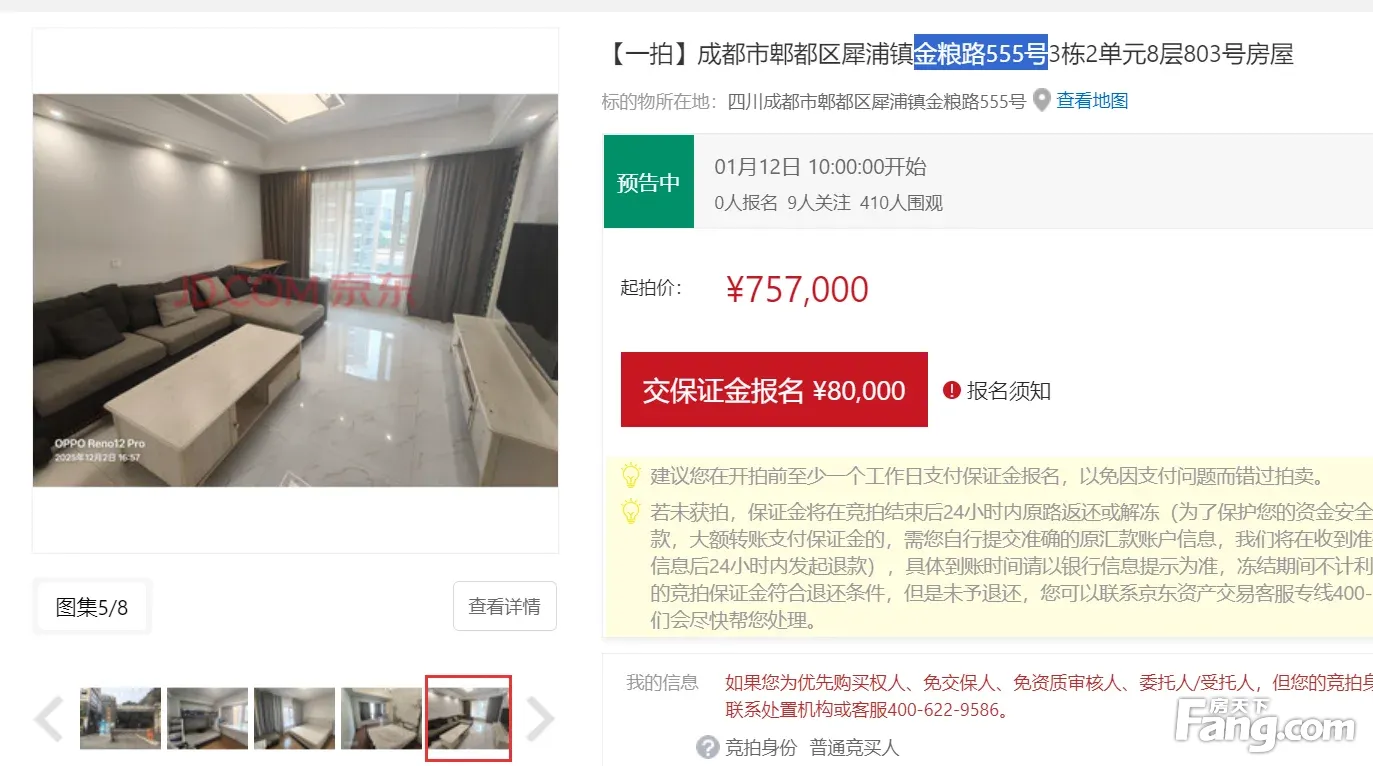This screenshot has width=1373, height=766.
Task: Click the question mark beside 竞拍身份
Action: (x=708, y=747)
